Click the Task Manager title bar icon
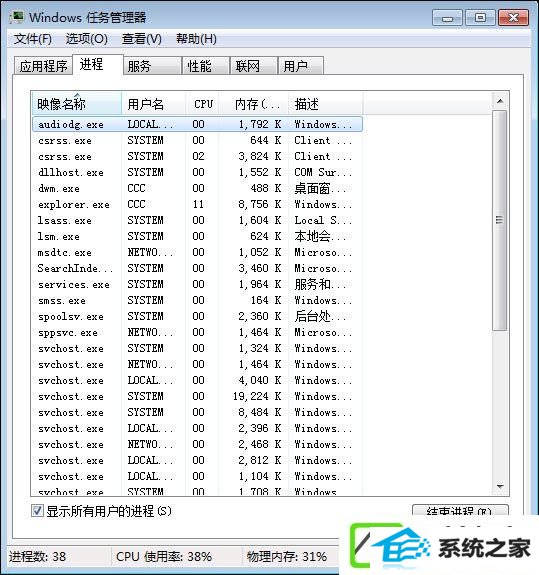 (x=17, y=17)
